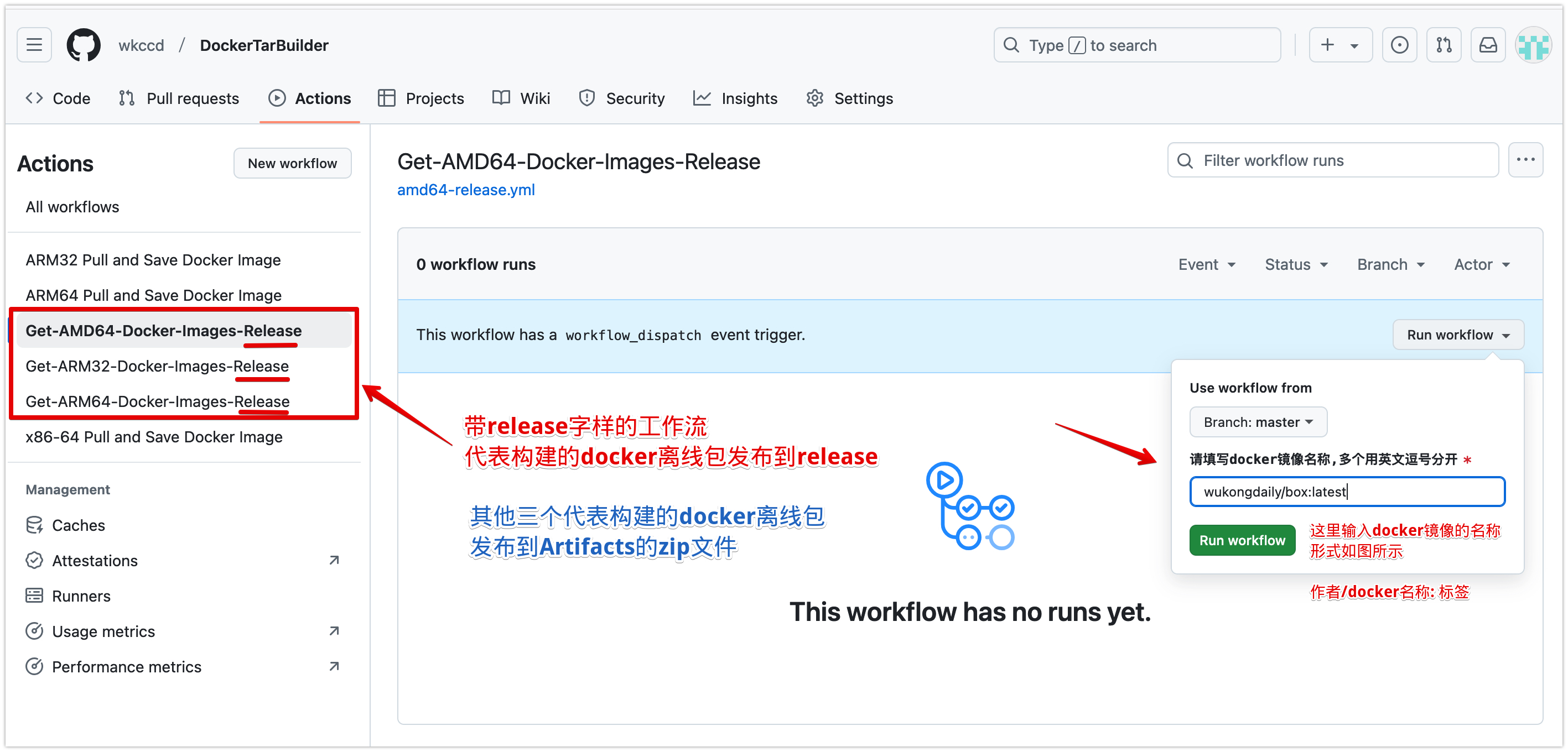
Task: Expand the Branch filter dropdown
Action: [x=1390, y=265]
